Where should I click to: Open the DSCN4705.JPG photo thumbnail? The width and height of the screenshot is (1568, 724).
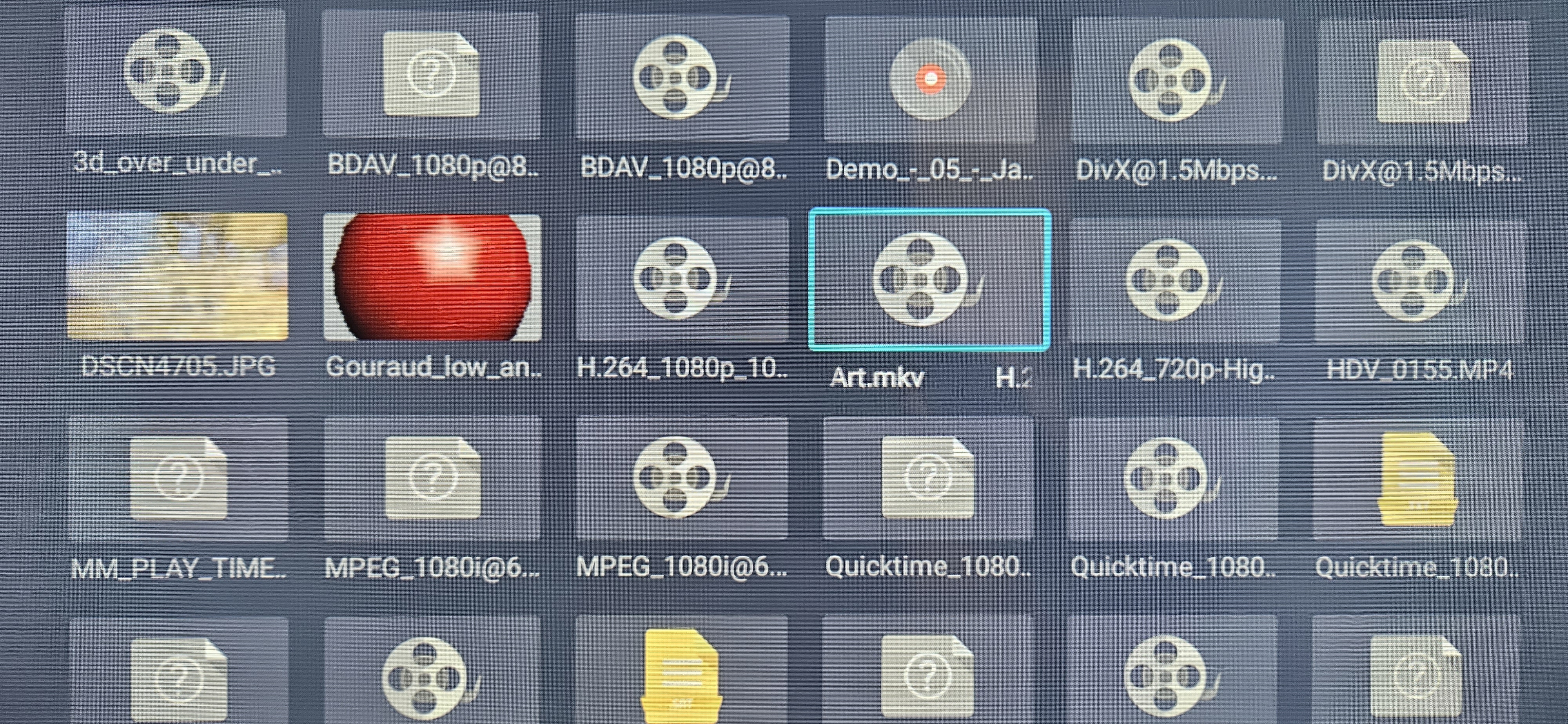click(x=177, y=275)
